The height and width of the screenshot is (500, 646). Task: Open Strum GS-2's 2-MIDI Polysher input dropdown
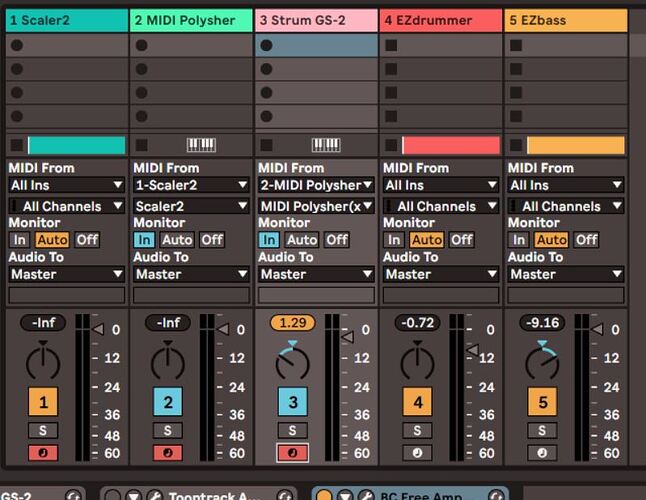pos(316,185)
